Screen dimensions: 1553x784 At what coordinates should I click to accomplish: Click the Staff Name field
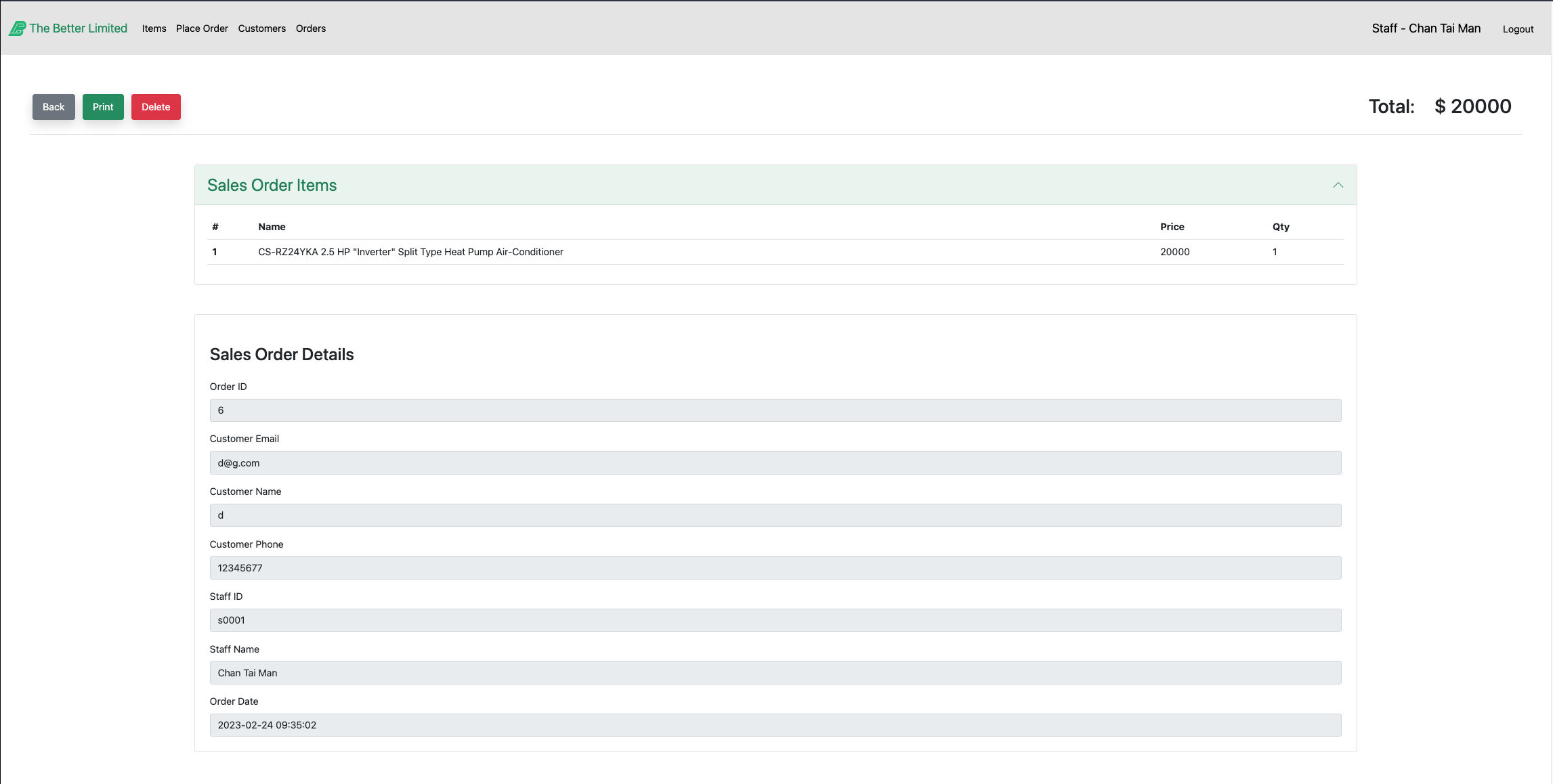pyautogui.click(x=775, y=673)
